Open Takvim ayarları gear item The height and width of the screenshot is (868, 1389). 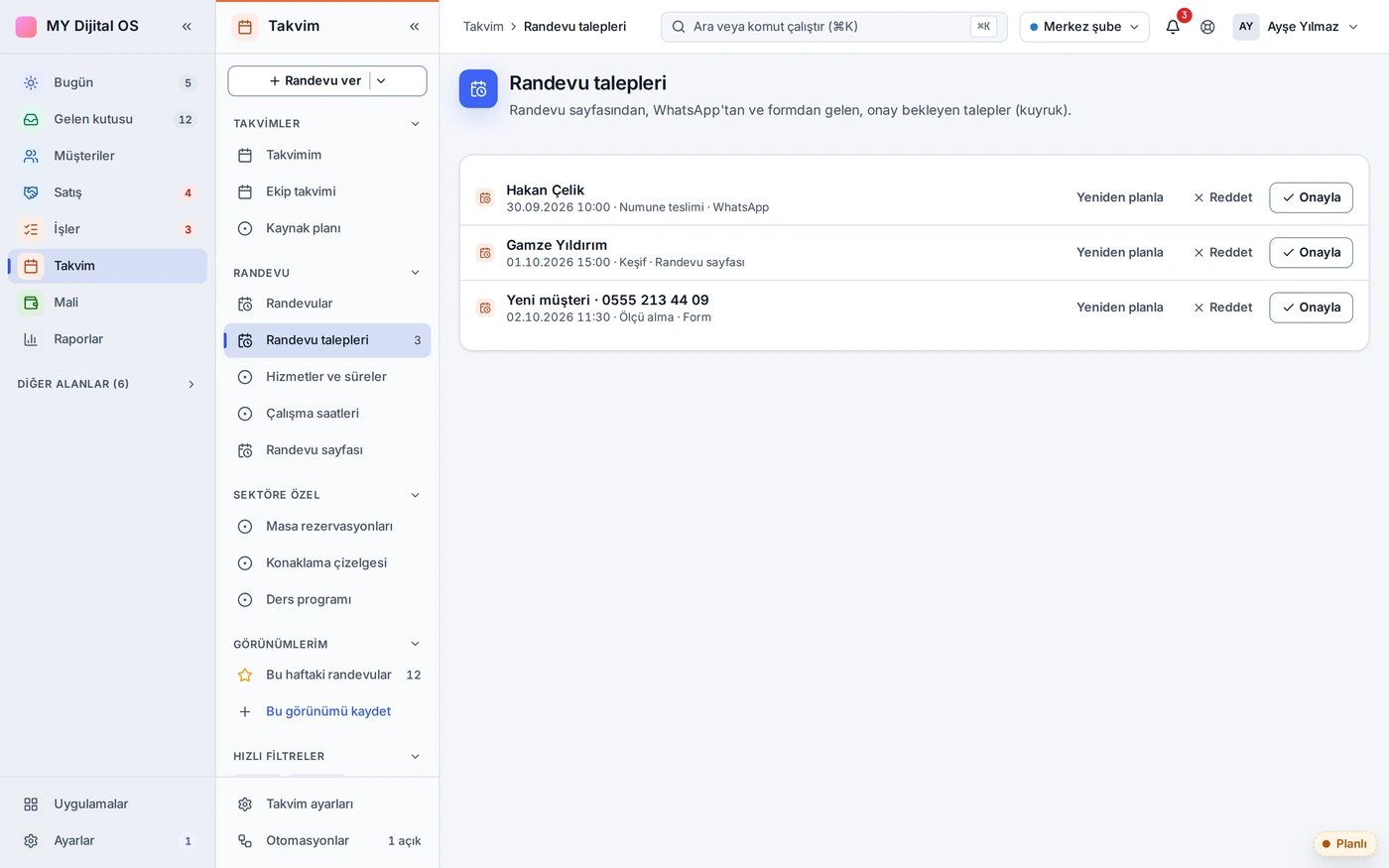click(327, 805)
